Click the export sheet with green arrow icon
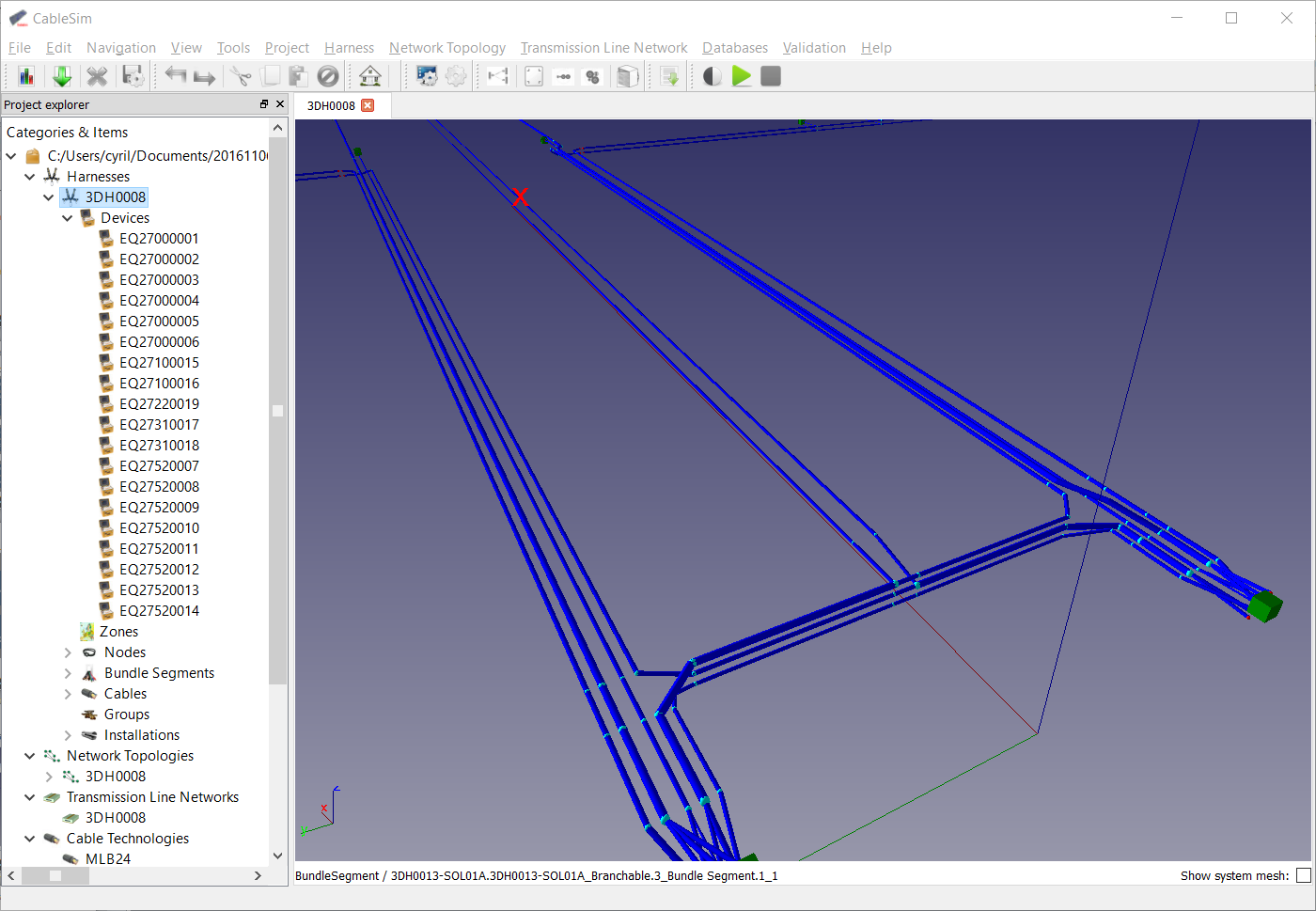This screenshot has width=1316, height=911. click(x=669, y=76)
